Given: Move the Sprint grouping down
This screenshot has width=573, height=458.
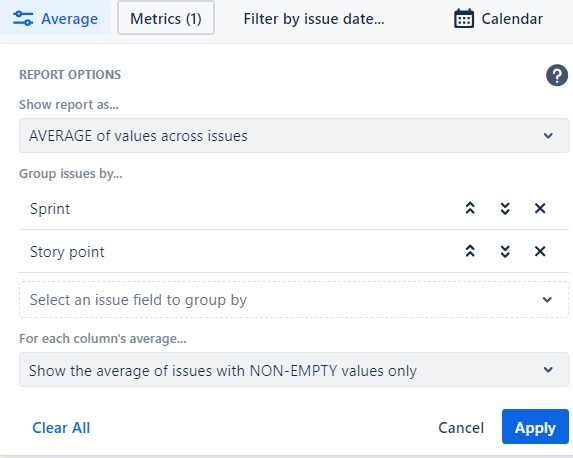Looking at the screenshot, I should click(505, 208).
